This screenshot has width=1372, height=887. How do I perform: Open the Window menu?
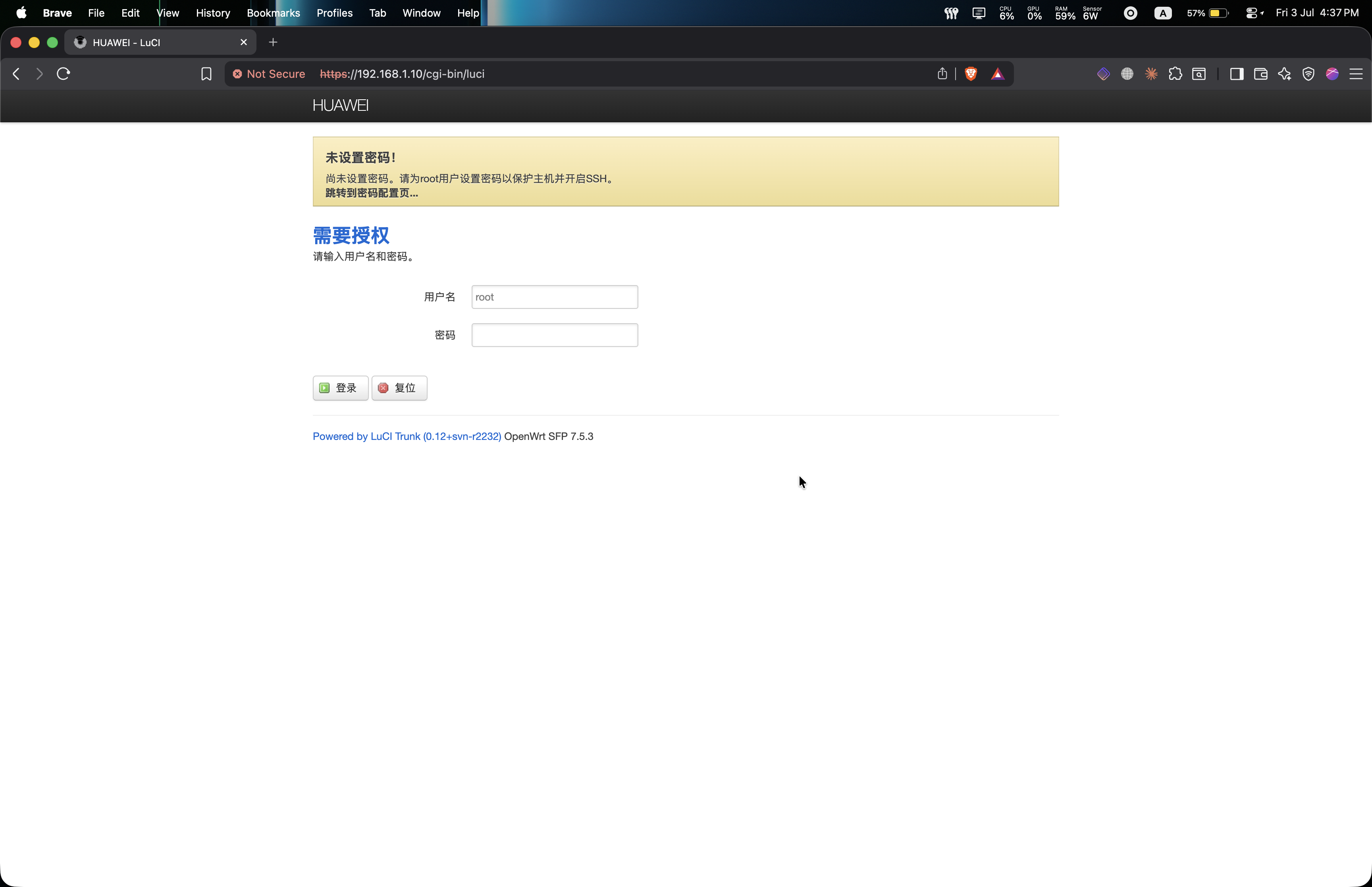[422, 13]
